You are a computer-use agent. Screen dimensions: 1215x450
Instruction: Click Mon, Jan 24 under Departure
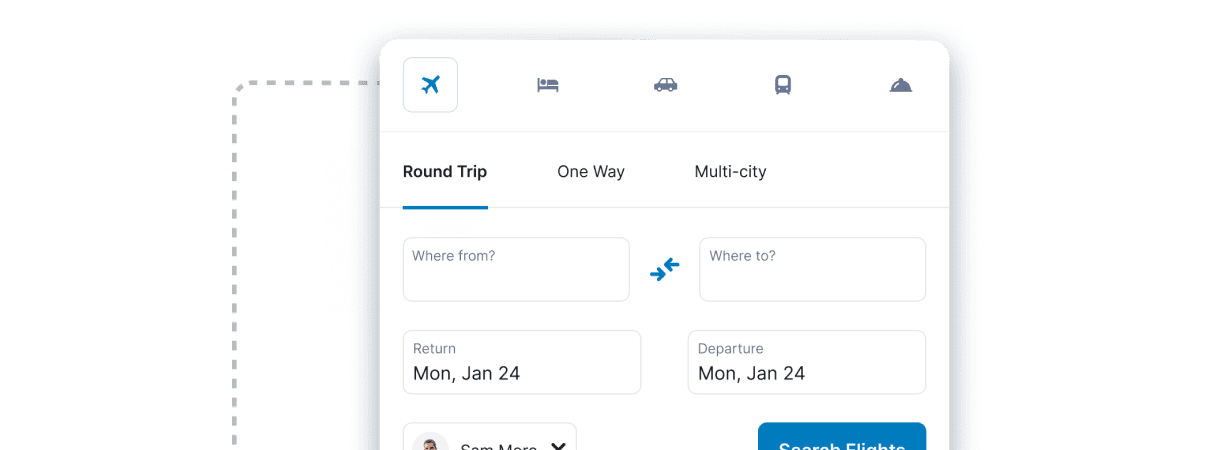click(752, 374)
